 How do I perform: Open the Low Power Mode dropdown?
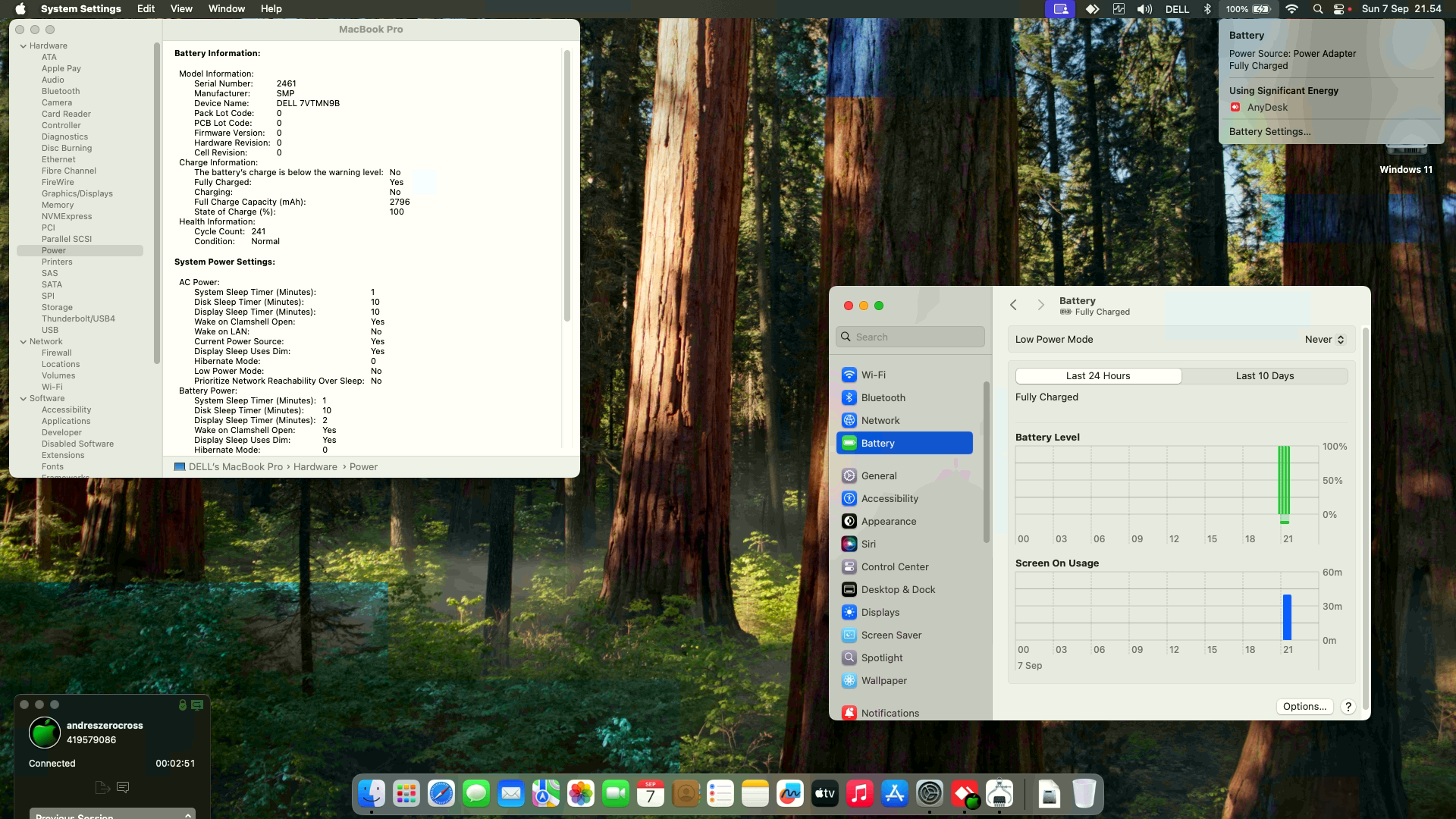pyautogui.click(x=1325, y=340)
